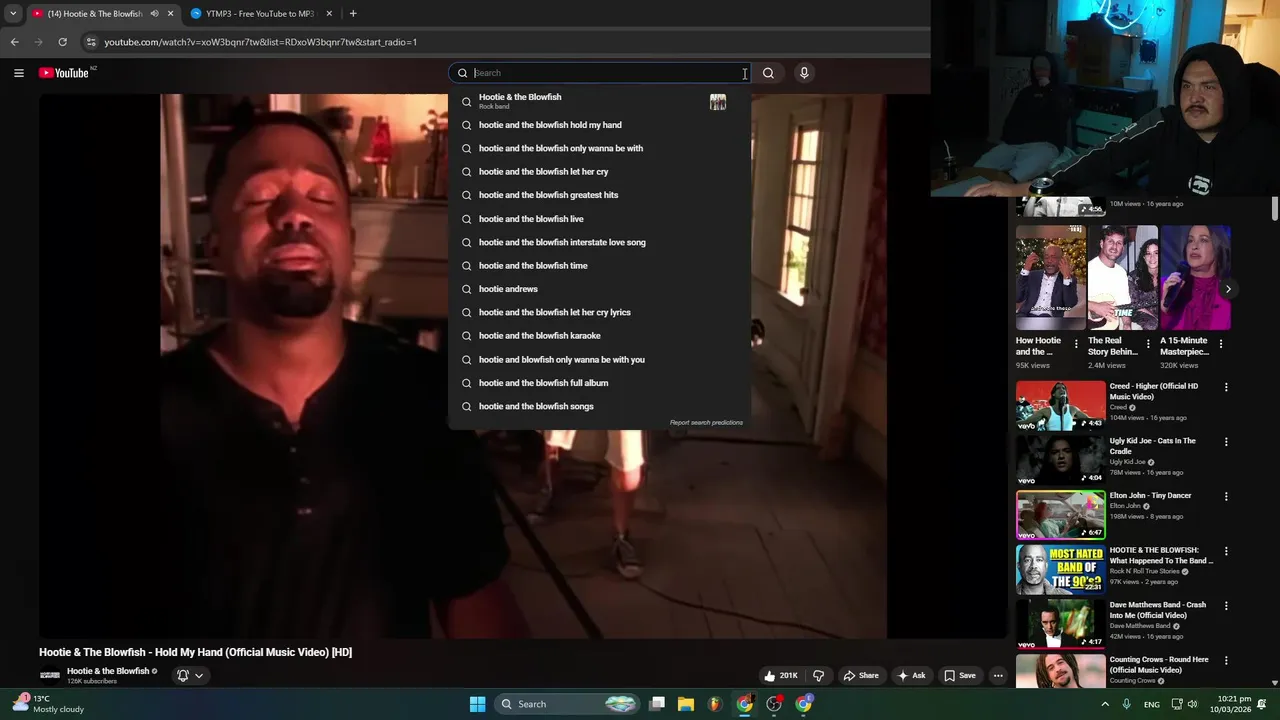Open a new browser tab
Screen dimensions: 1280x720
click(x=353, y=14)
